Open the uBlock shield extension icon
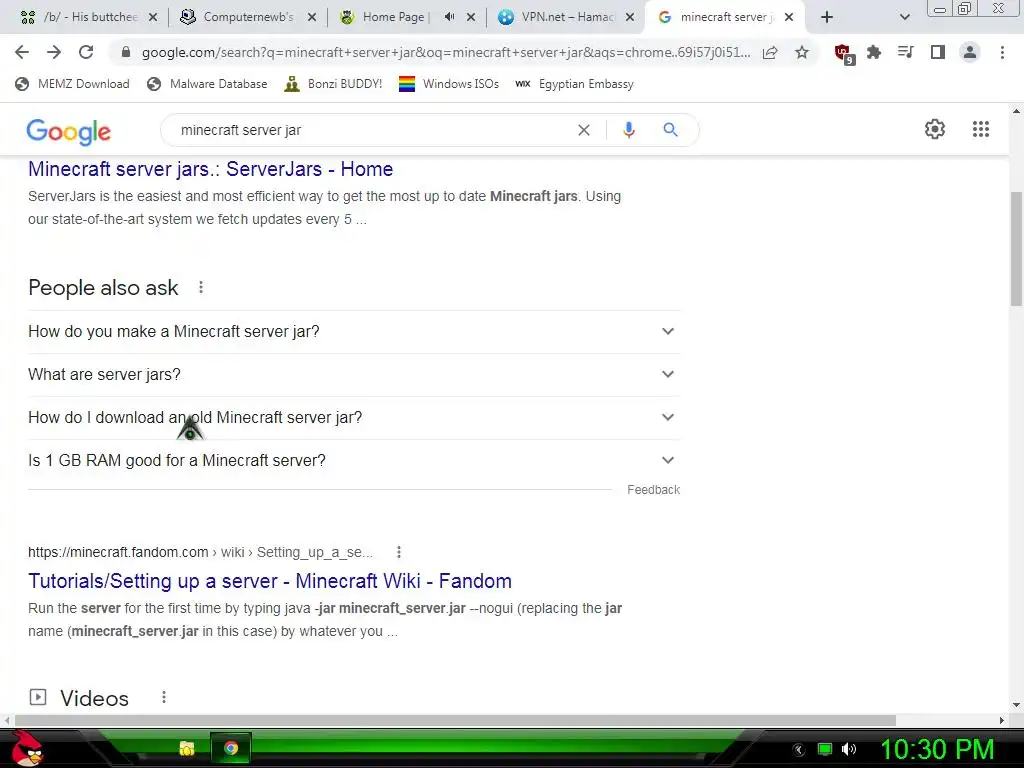This screenshot has width=1024, height=768. 843,53
